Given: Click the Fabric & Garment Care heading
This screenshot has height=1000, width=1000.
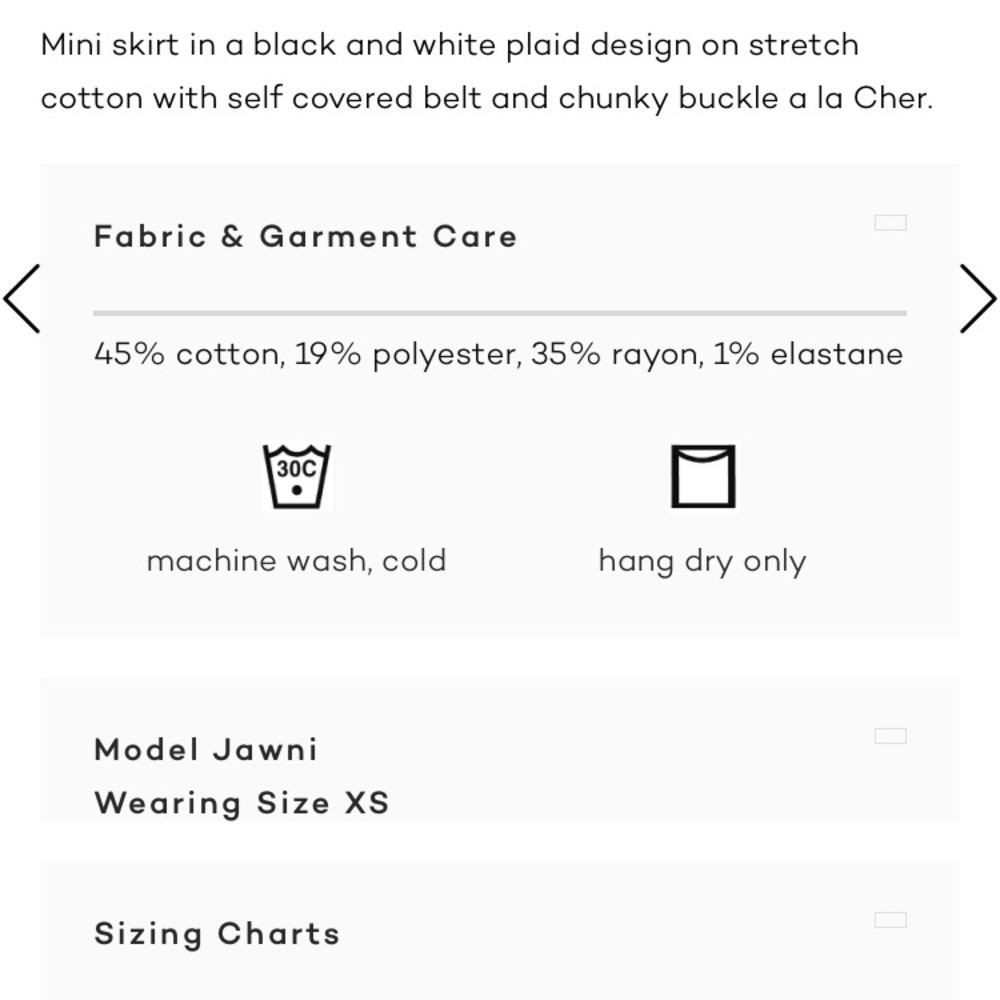Looking at the screenshot, I should pos(305,237).
